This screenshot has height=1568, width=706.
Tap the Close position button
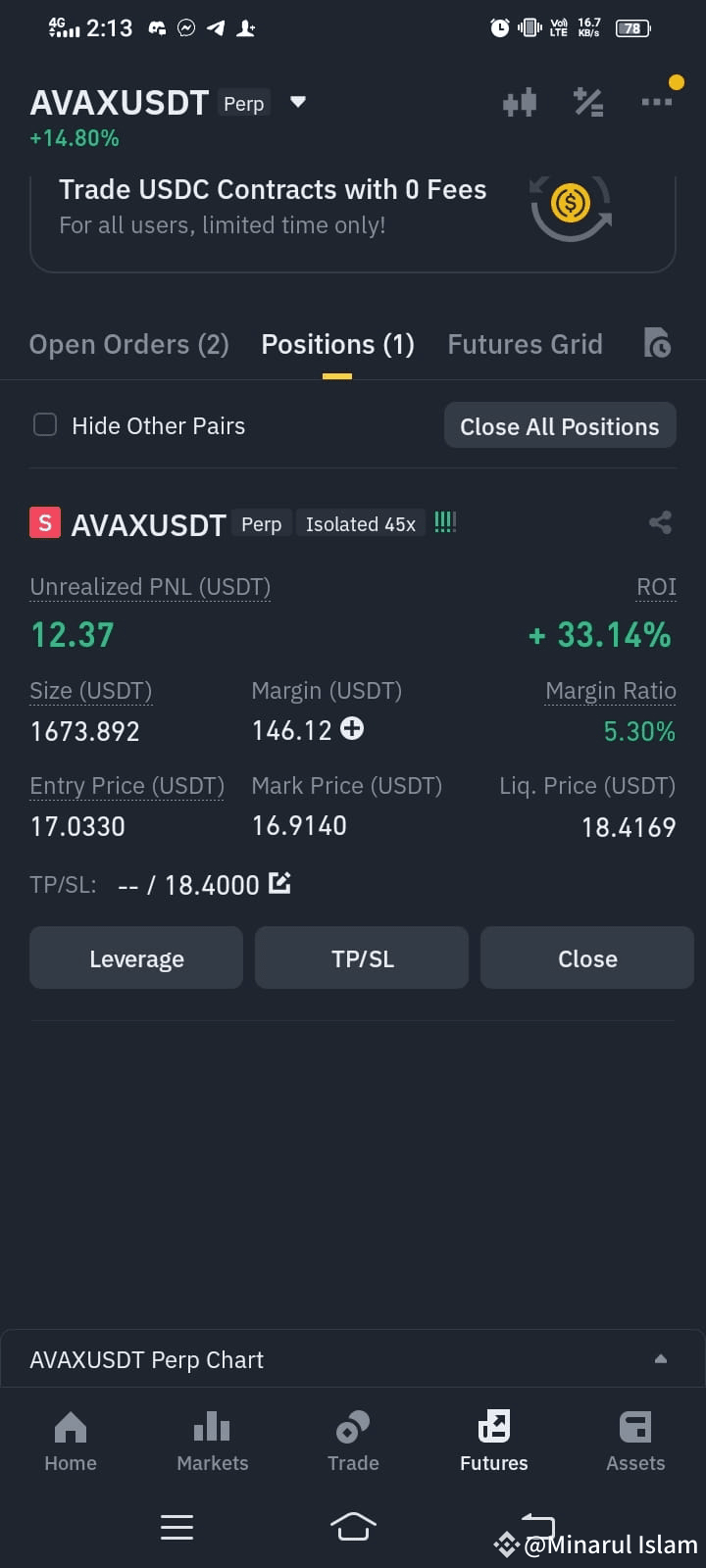[x=587, y=957]
